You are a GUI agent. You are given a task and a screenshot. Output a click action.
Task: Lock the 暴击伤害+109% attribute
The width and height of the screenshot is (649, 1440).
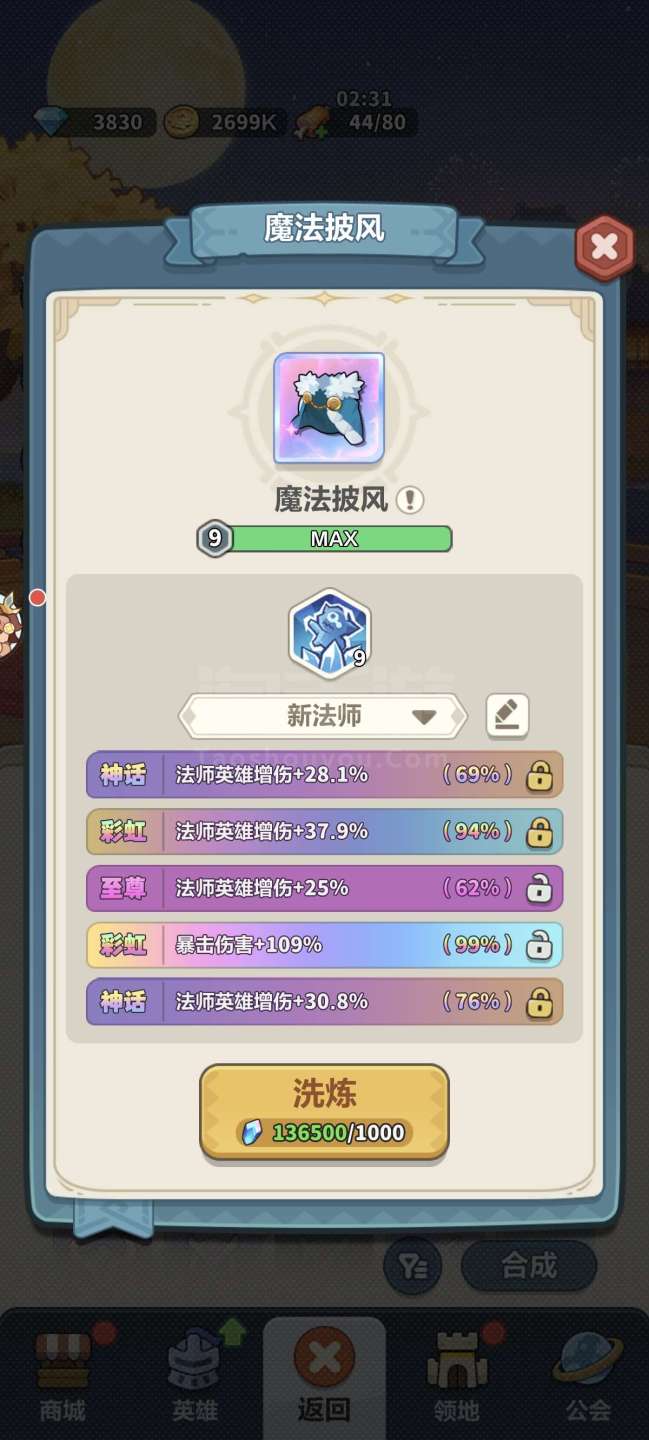coord(540,944)
